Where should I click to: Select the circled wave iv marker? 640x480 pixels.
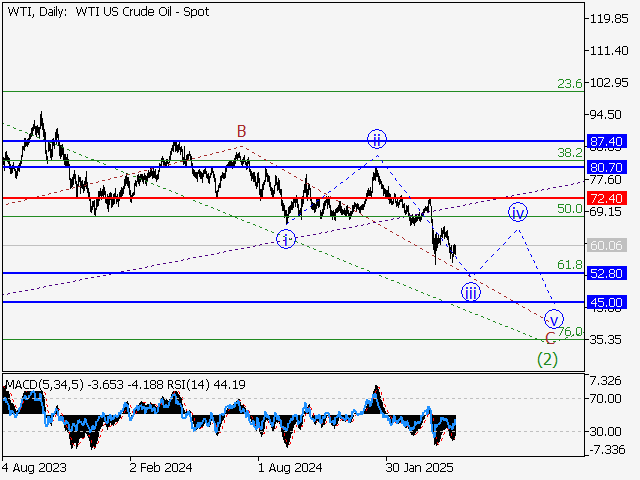pyautogui.click(x=517, y=212)
